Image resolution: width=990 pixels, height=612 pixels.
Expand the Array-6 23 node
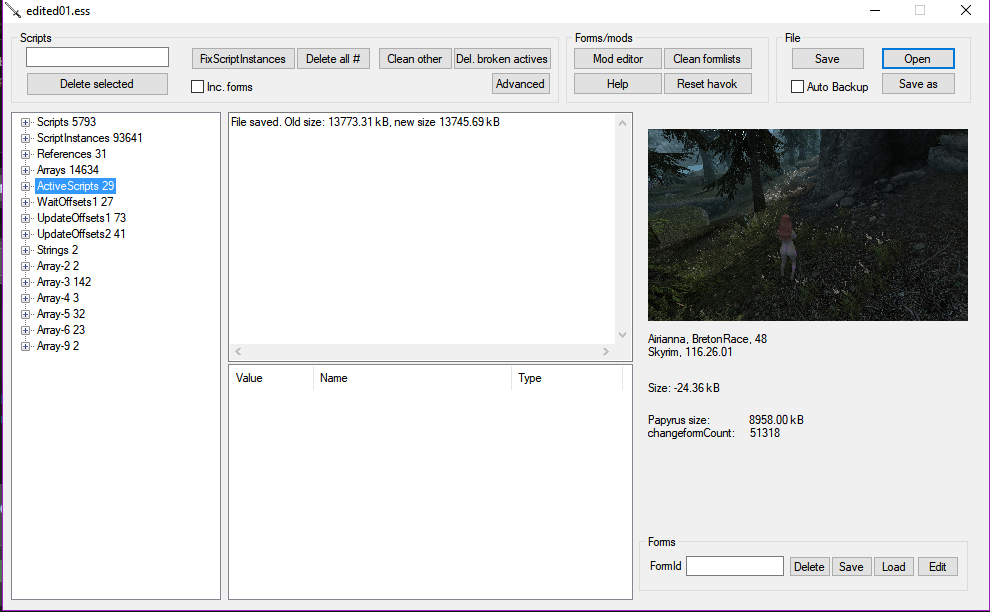click(25, 330)
